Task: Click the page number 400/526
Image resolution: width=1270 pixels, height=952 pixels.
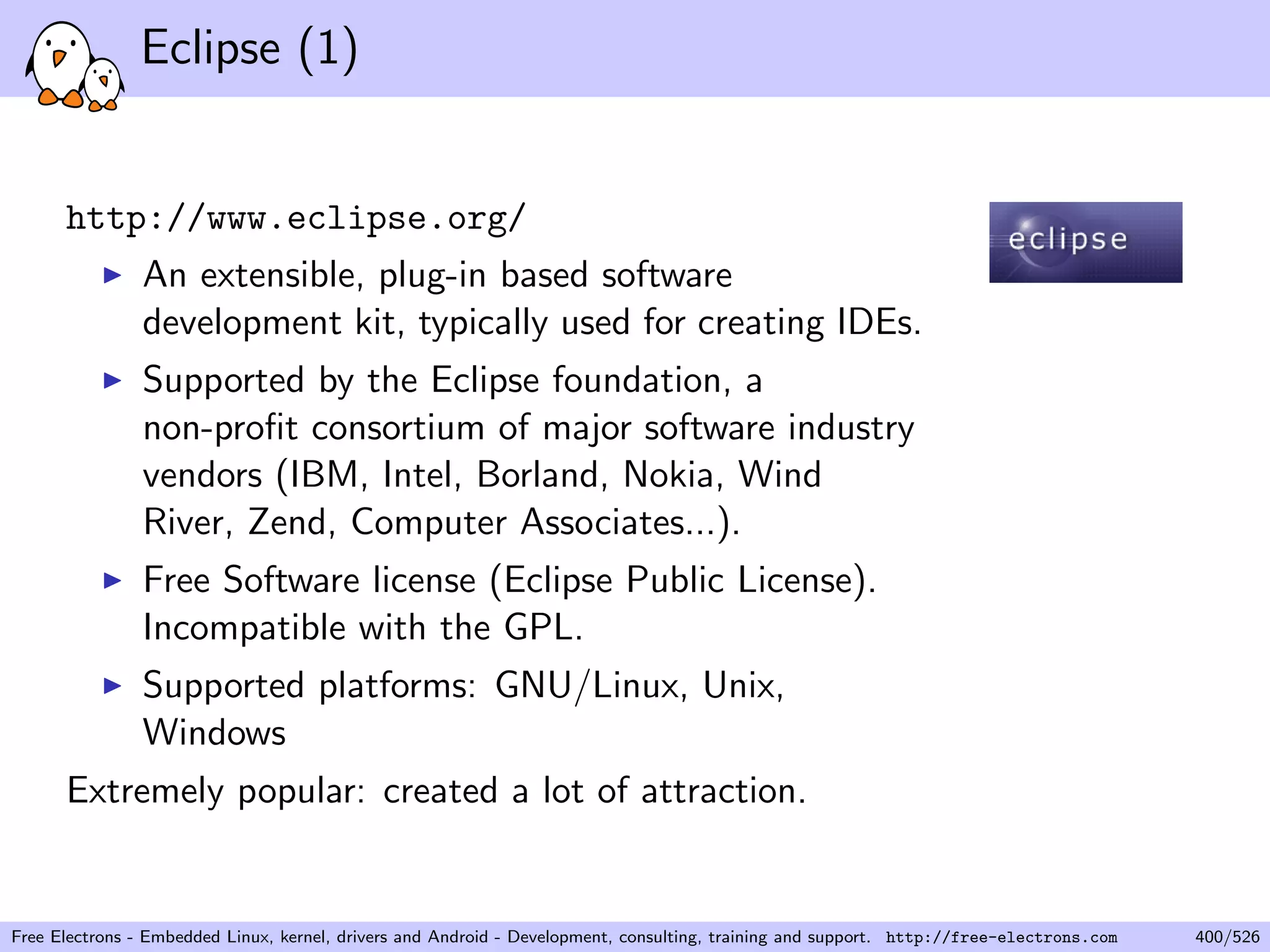Action: [1227, 937]
